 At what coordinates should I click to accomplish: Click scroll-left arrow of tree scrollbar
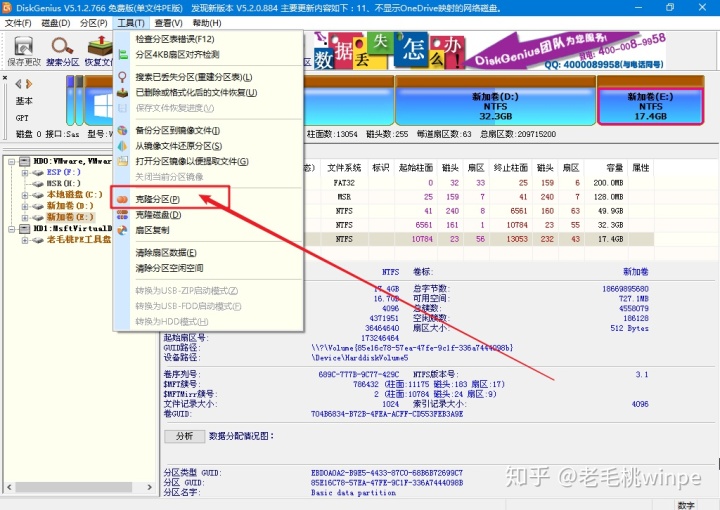tap(10, 487)
